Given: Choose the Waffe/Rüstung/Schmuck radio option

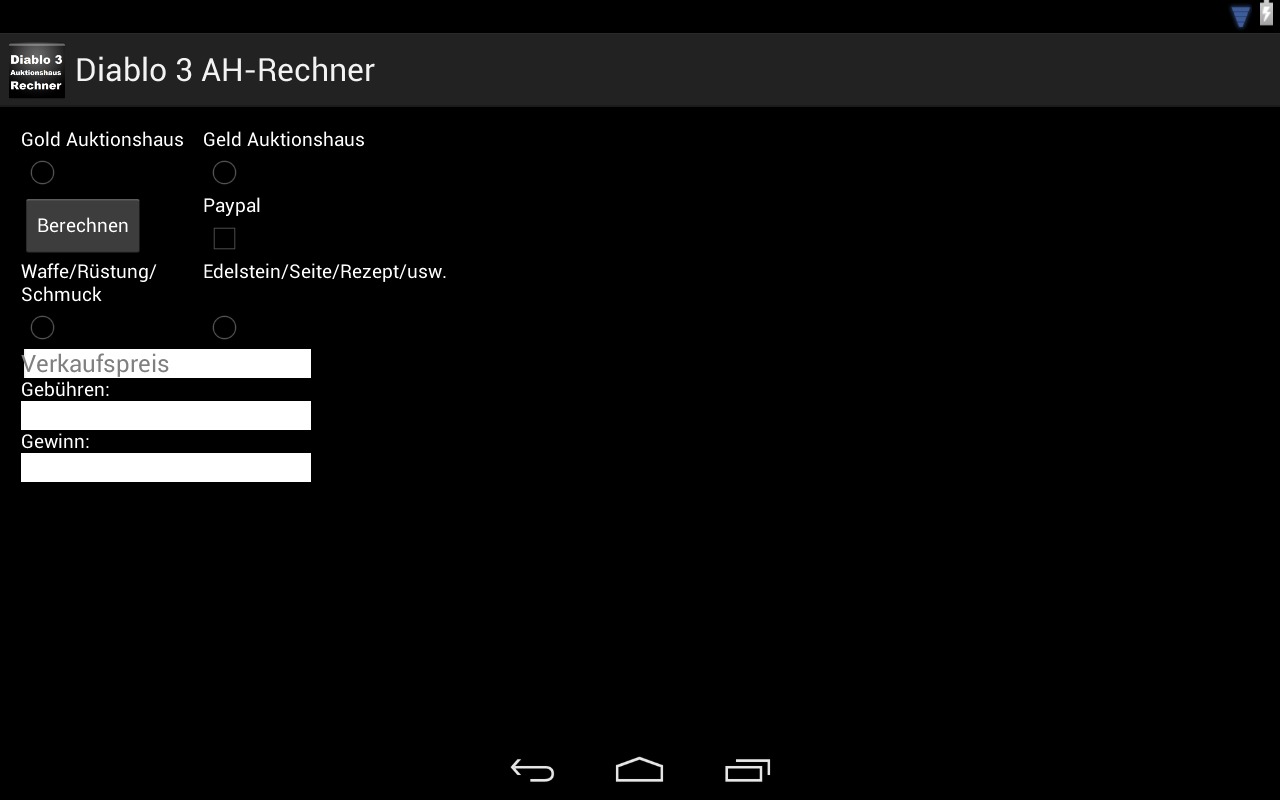Looking at the screenshot, I should coord(42,327).
